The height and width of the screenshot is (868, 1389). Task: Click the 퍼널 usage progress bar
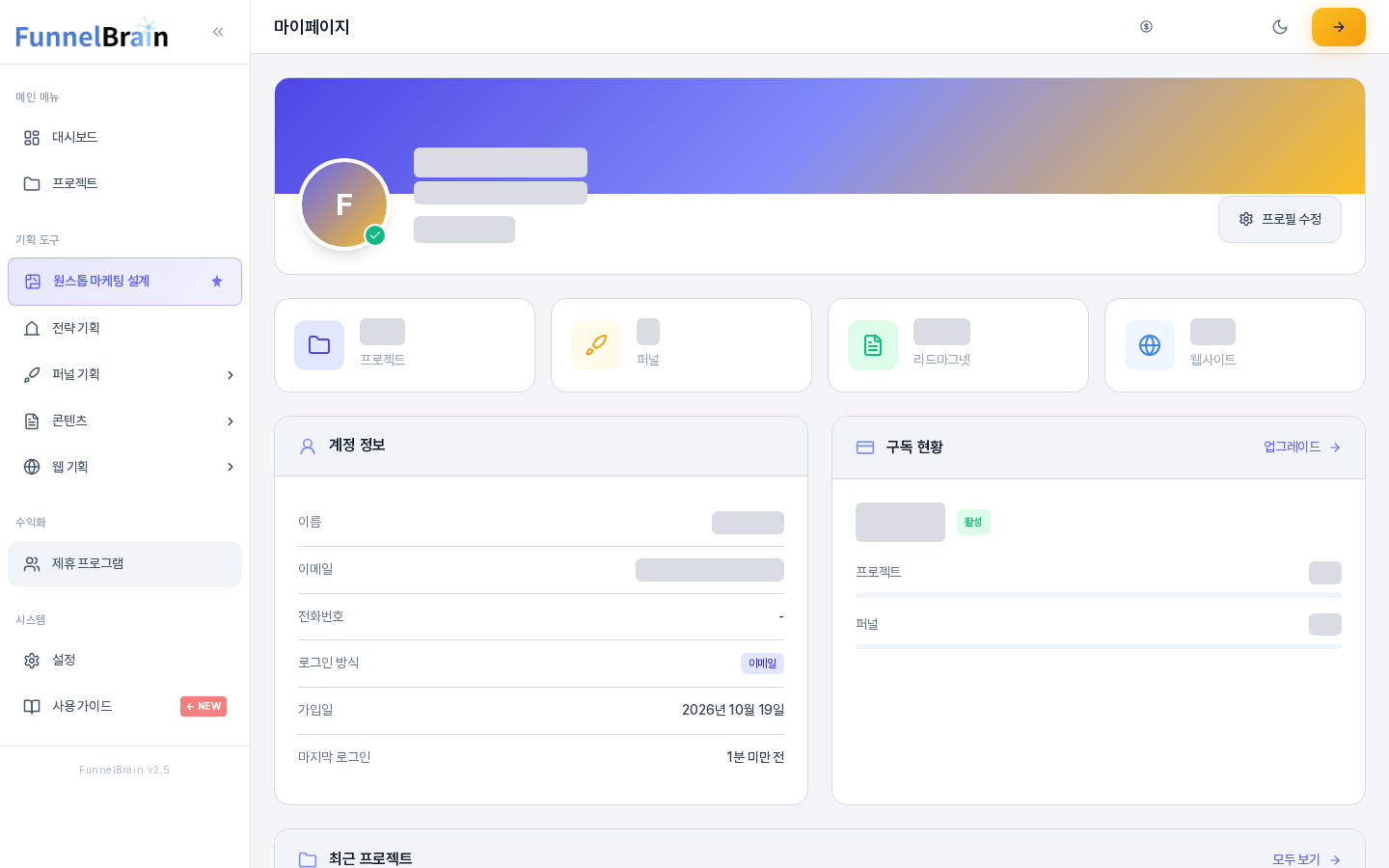tap(1099, 646)
